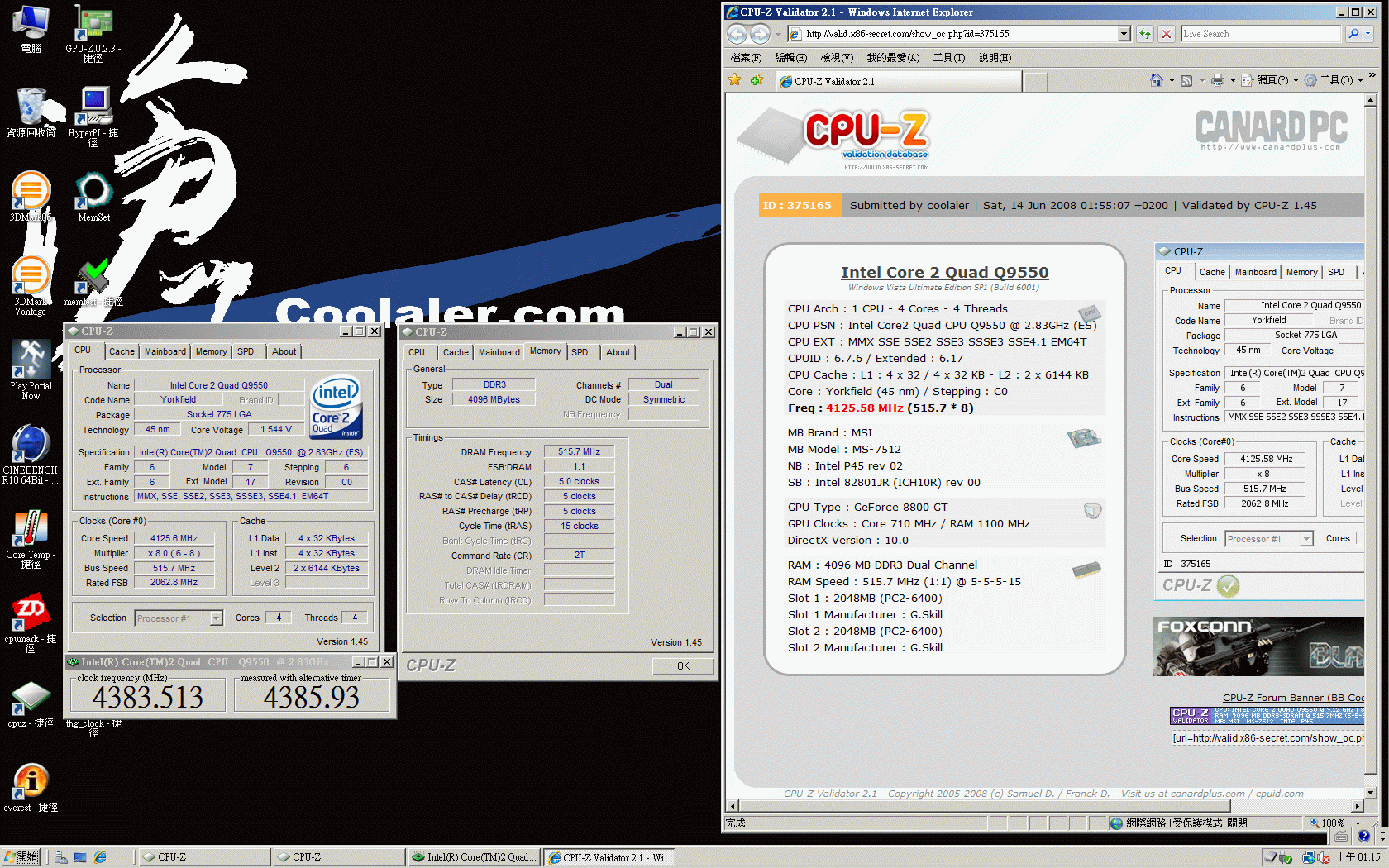Go forward in Internet Explorer

click(760, 34)
